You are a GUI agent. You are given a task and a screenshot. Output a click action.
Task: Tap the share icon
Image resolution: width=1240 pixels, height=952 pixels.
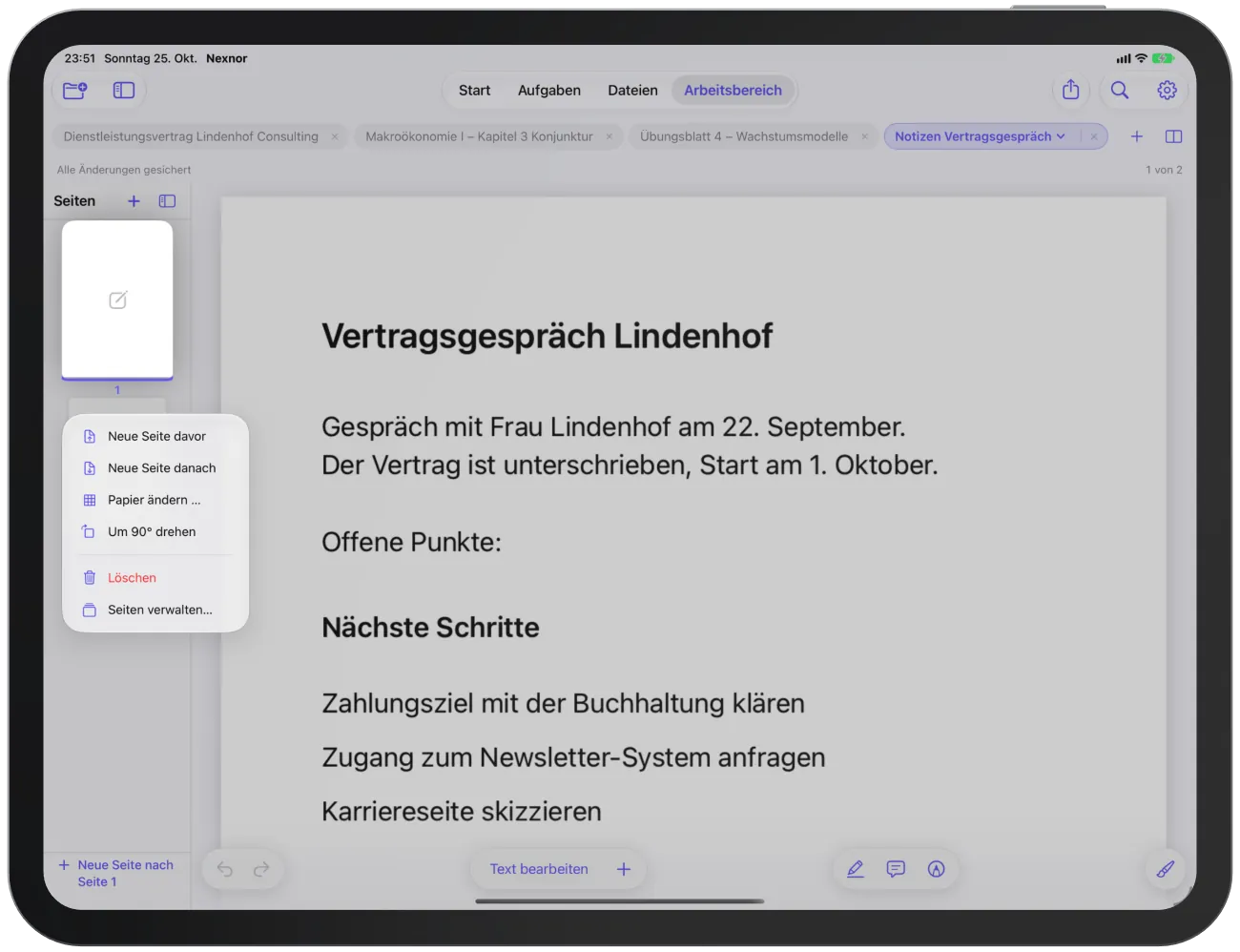click(1071, 90)
